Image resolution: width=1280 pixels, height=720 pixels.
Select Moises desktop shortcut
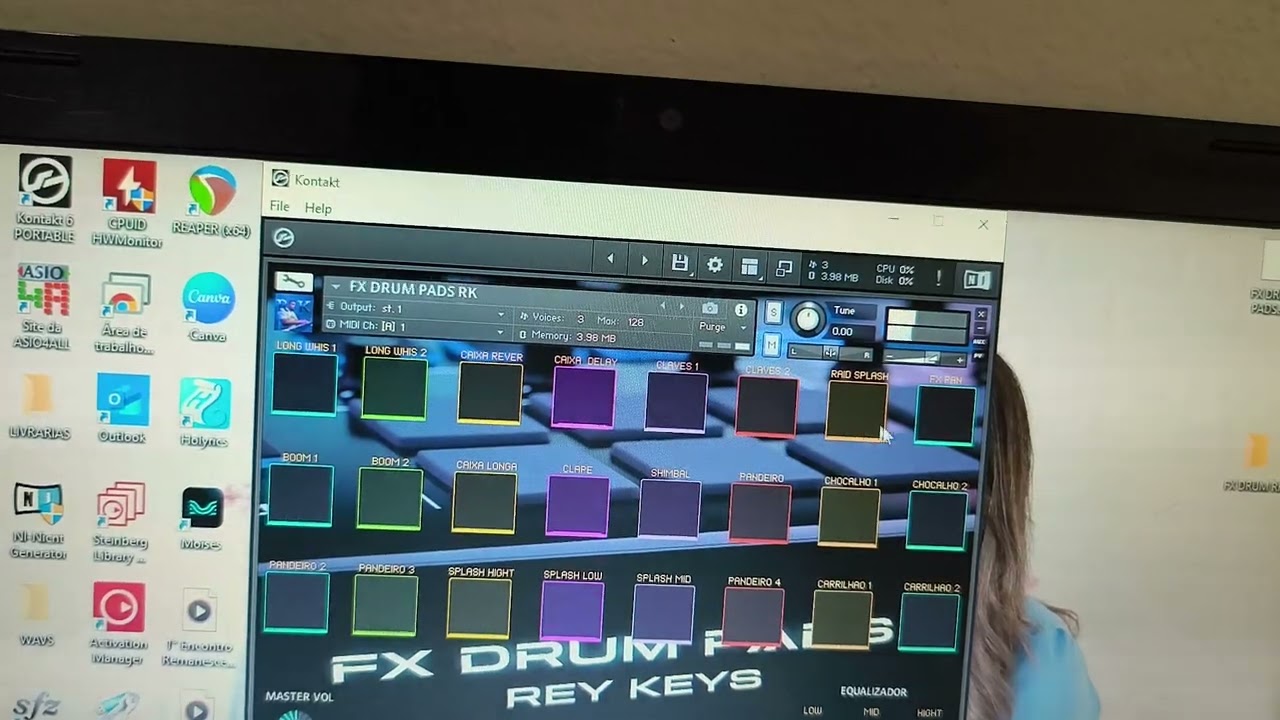tap(201, 519)
